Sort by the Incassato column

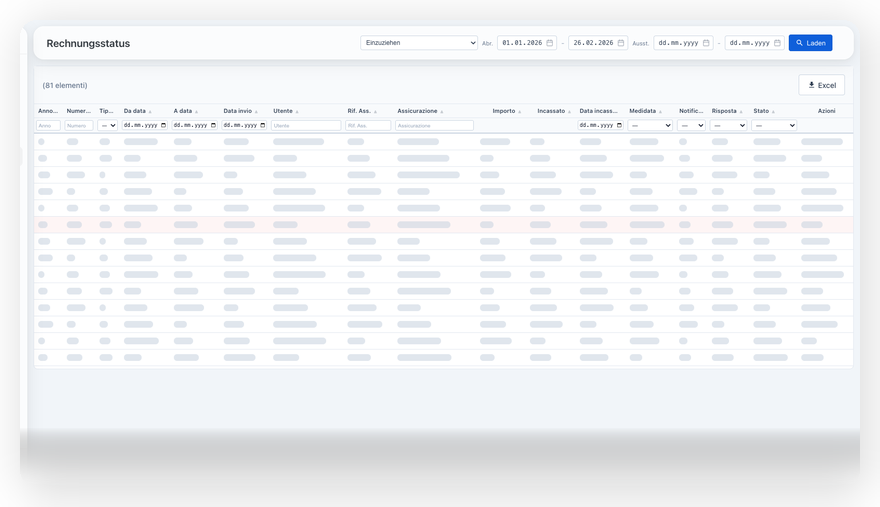tap(554, 111)
